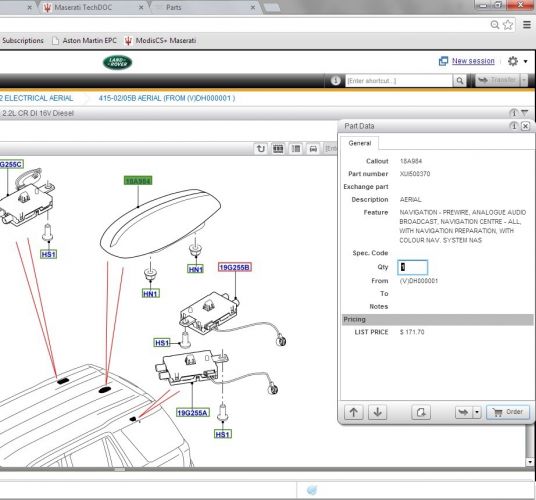Click the parts list view icon

pos(296,149)
